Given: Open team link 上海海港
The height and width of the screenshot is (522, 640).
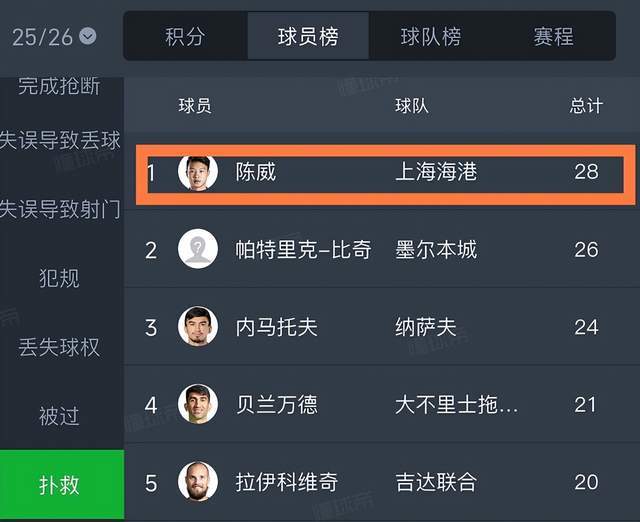Looking at the screenshot, I should [x=436, y=172].
